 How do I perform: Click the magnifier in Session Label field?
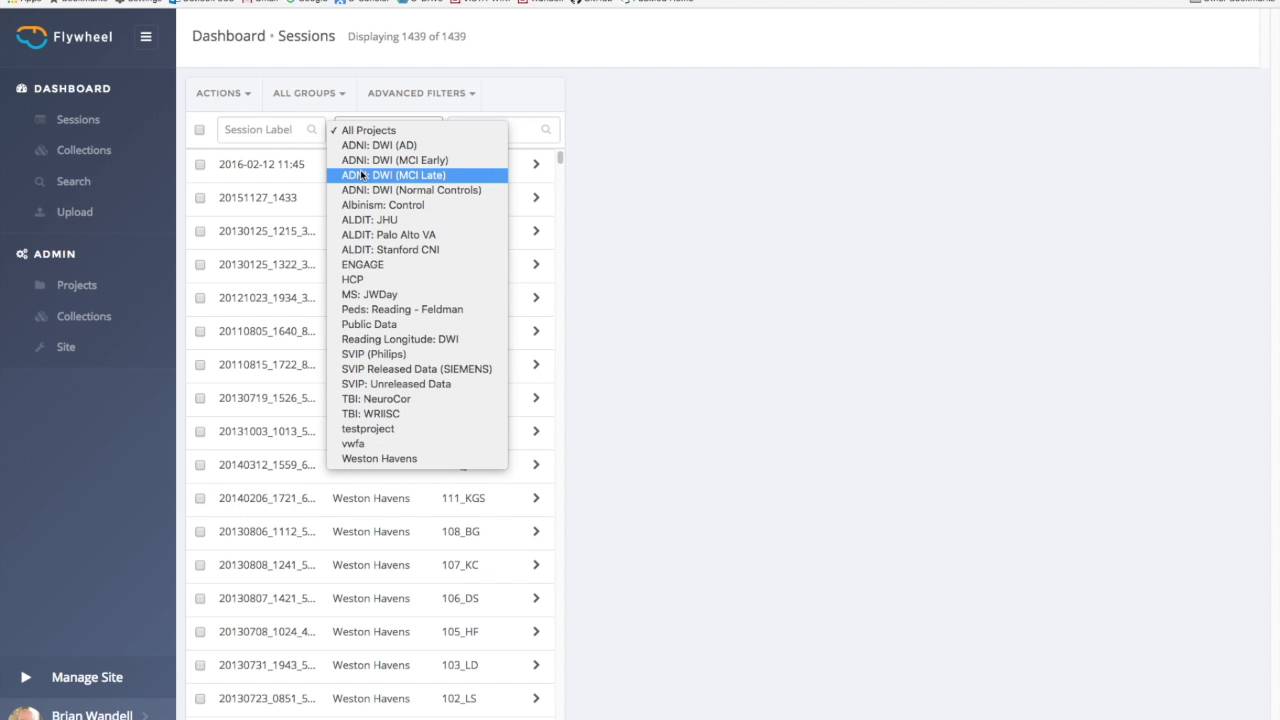click(311, 130)
